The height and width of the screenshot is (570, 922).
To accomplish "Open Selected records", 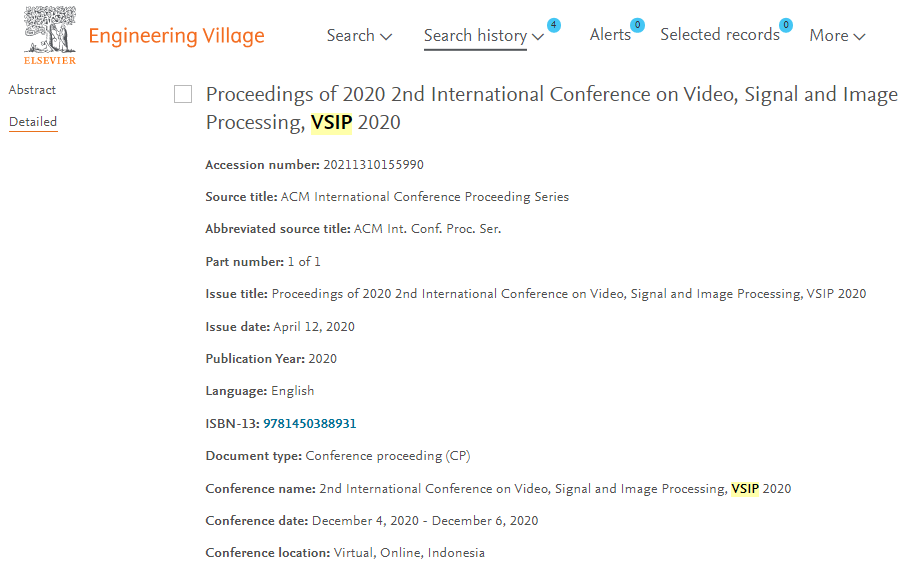I will coord(720,35).
